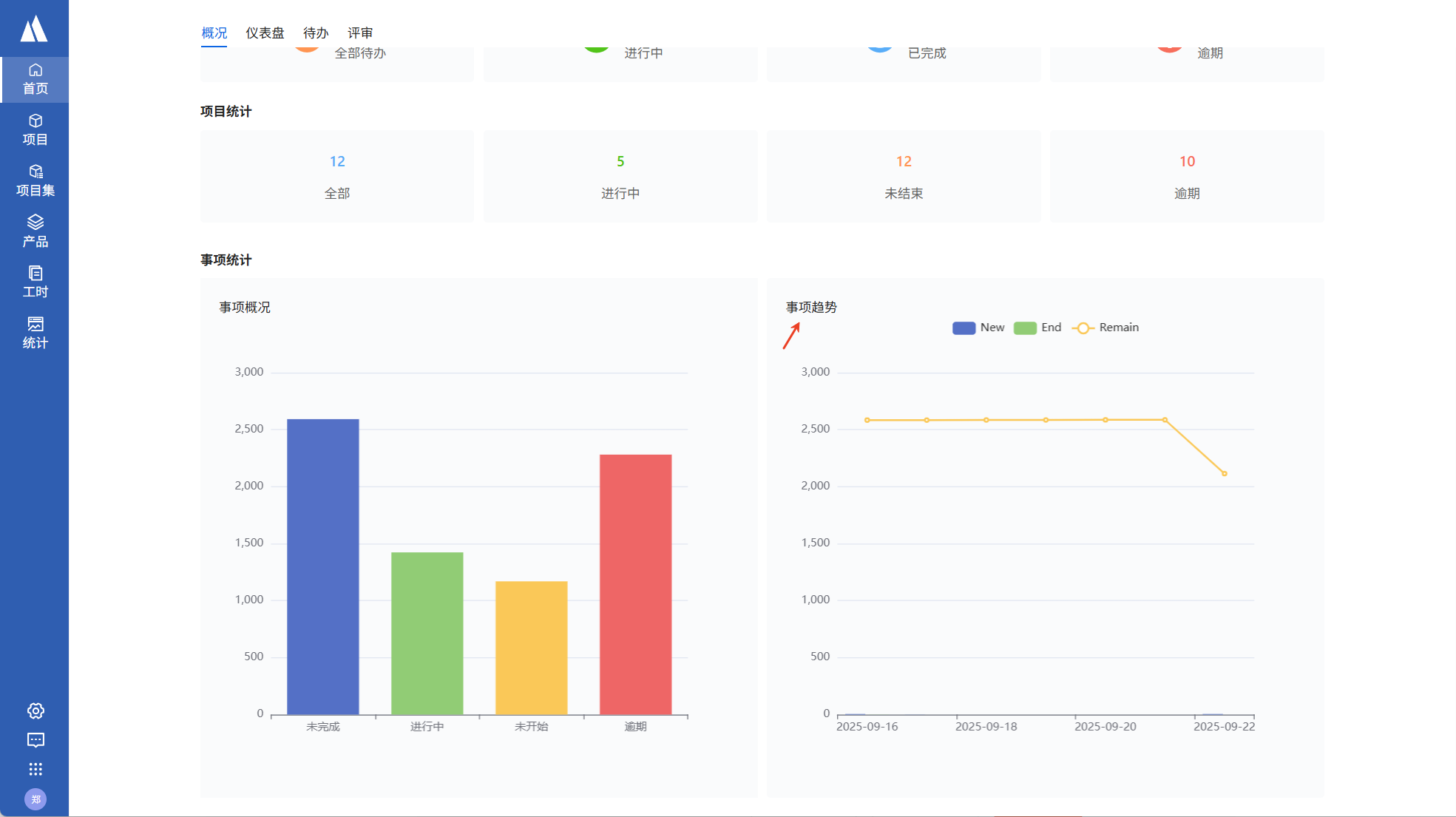Open the messages icon in sidebar
This screenshot has height=817, width=1456.
(35, 740)
